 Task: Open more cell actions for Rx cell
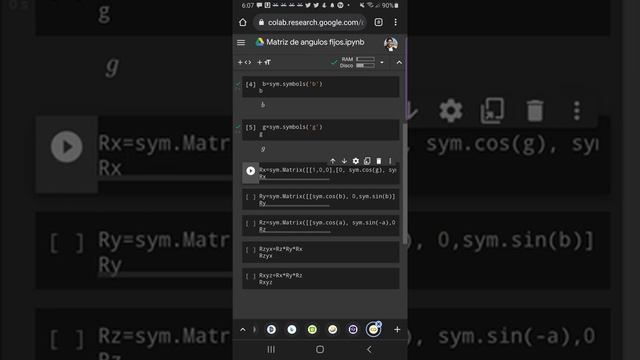(390, 161)
